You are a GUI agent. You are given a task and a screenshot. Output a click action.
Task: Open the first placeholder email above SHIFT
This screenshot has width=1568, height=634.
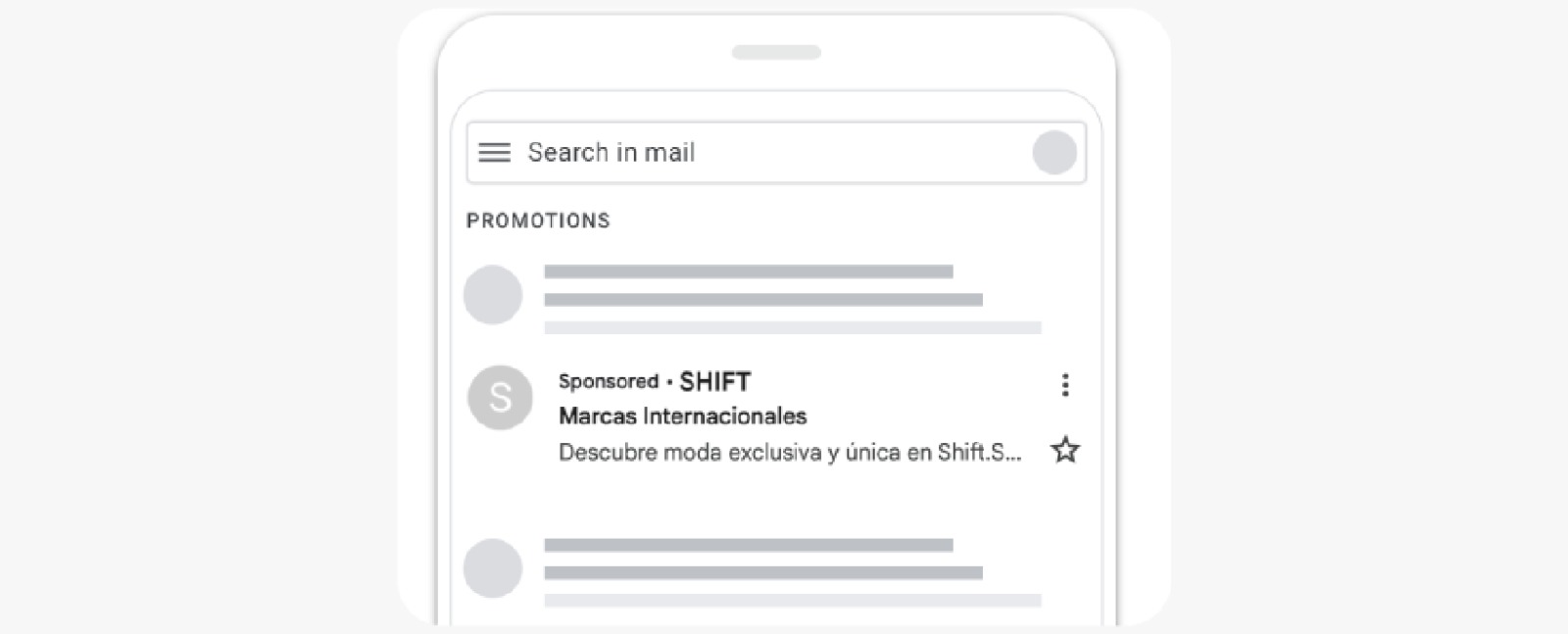(776, 297)
